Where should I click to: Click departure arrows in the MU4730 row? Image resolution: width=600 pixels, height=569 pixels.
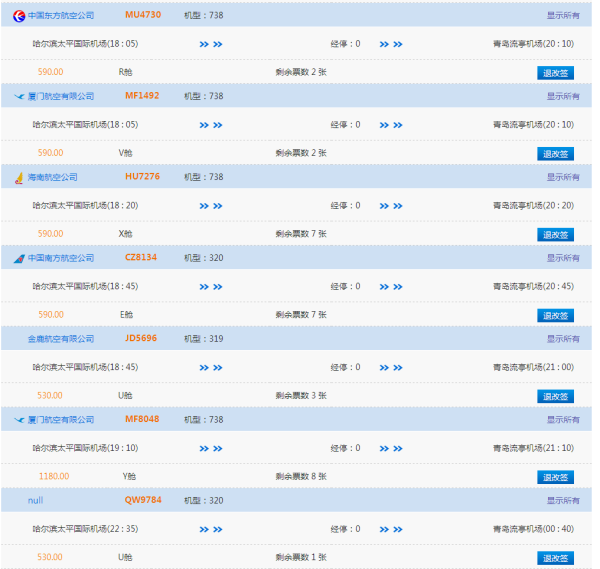point(211,44)
